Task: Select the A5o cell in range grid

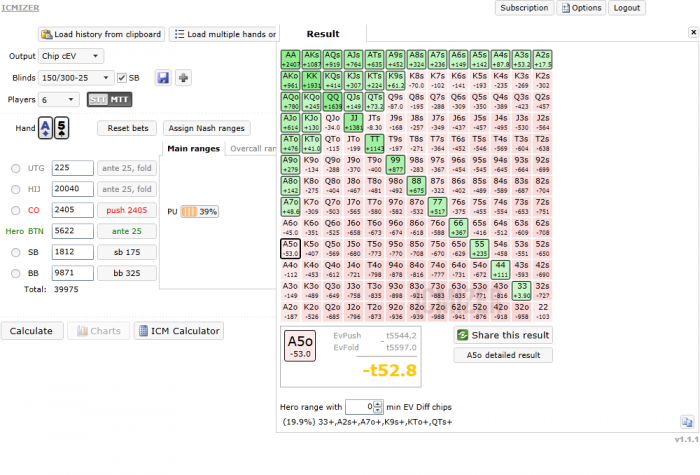Action: (x=290, y=249)
